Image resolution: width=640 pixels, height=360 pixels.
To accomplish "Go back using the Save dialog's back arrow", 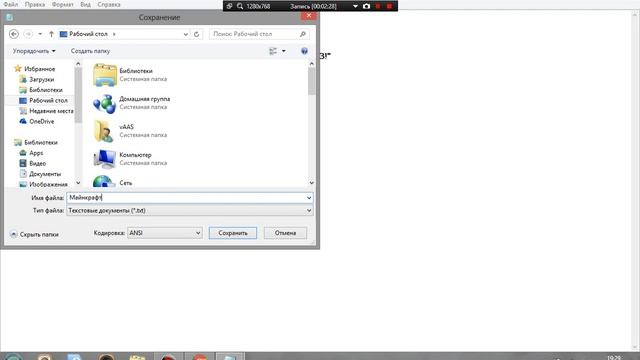I will 14,34.
